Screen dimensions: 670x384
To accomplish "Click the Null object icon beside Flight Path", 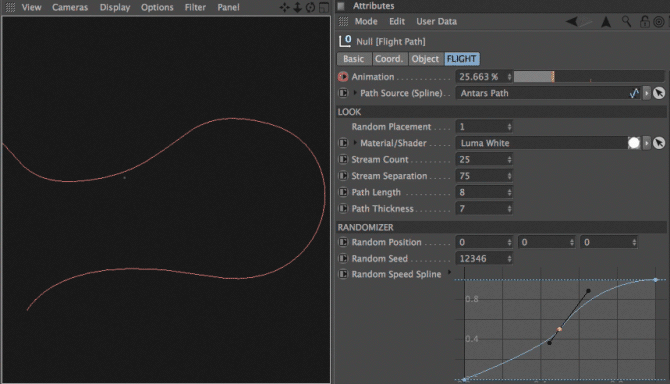I will pos(345,41).
